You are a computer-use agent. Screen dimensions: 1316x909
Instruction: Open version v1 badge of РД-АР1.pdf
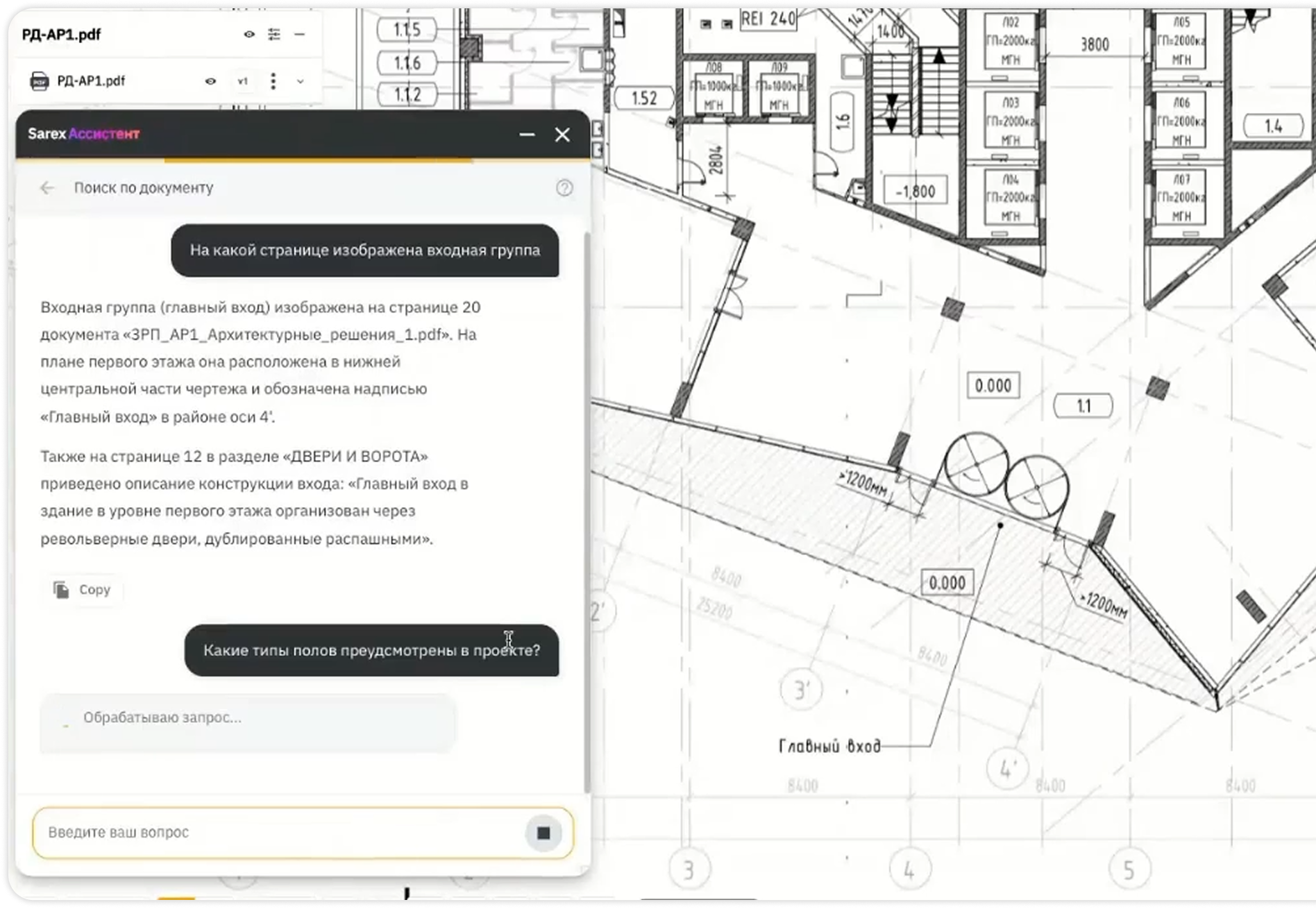[242, 81]
